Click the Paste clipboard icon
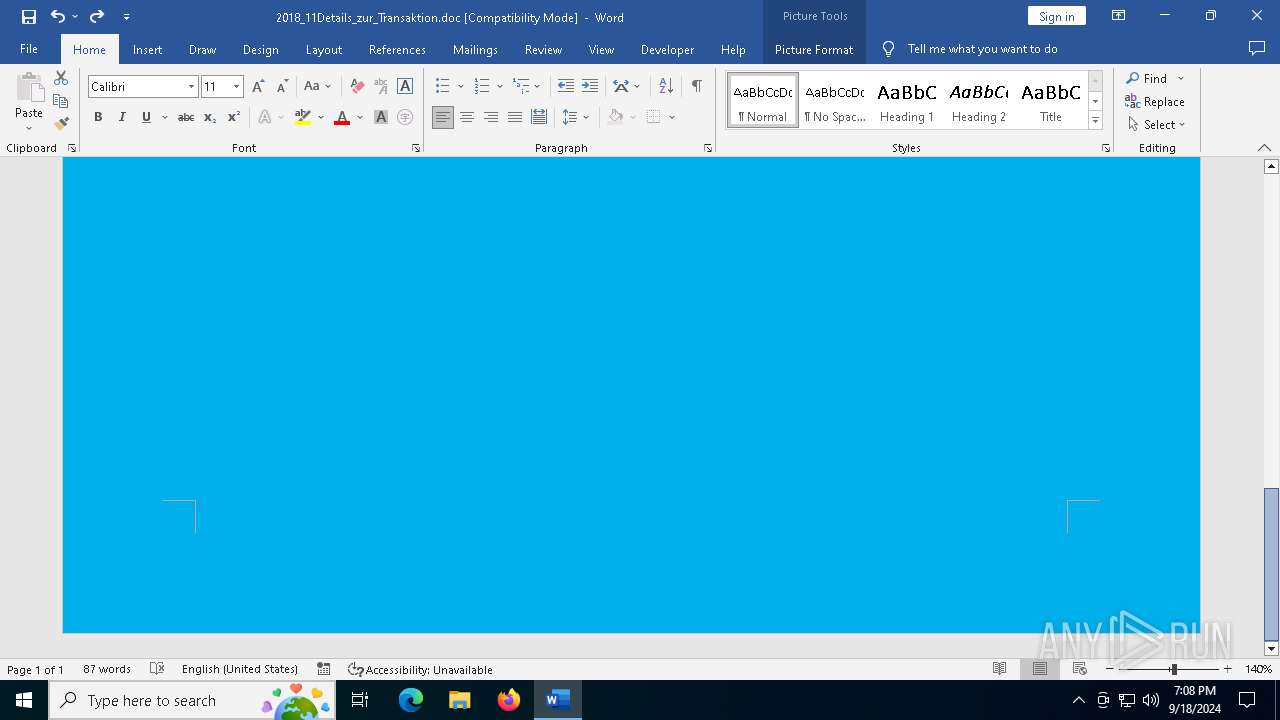The width and height of the screenshot is (1280, 720). pyautogui.click(x=29, y=90)
